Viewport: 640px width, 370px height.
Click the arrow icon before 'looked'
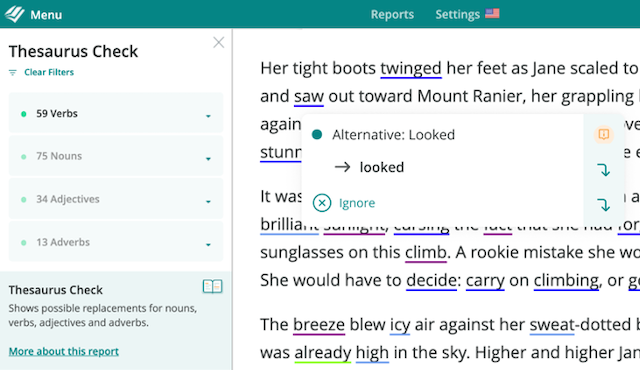pos(342,167)
